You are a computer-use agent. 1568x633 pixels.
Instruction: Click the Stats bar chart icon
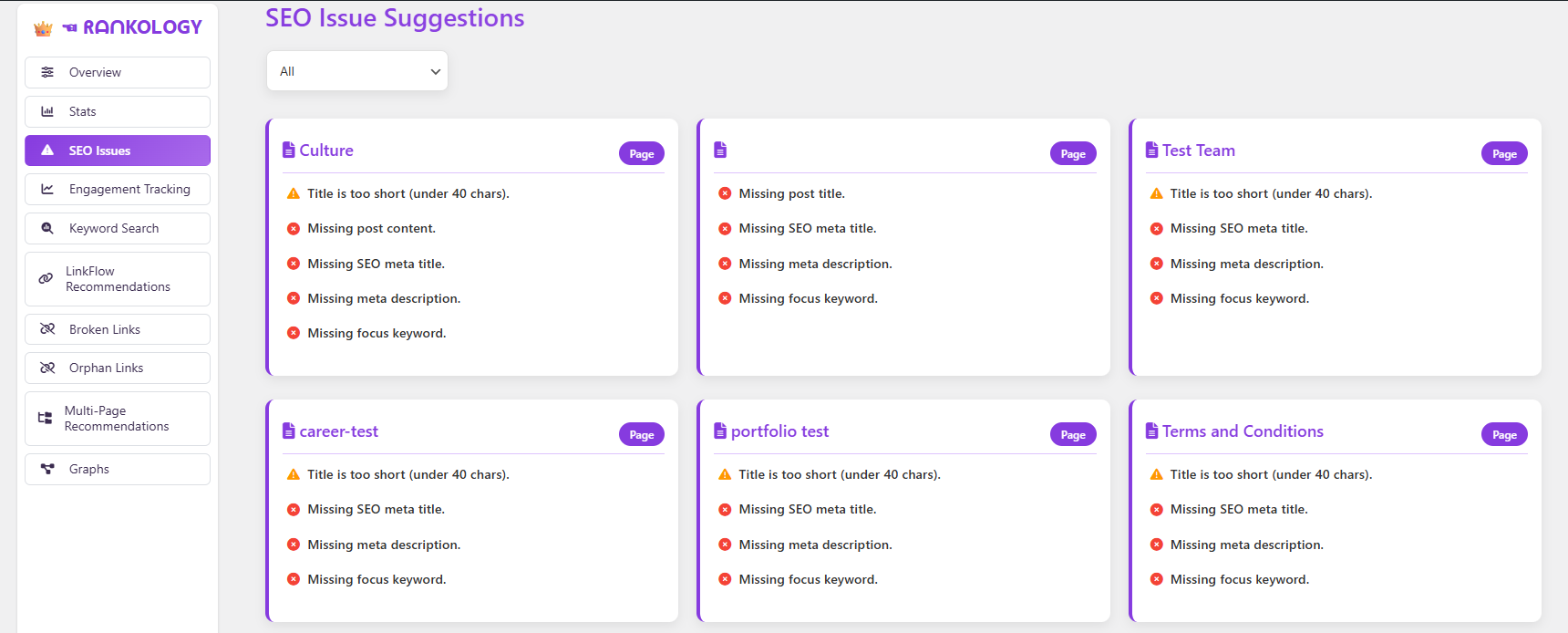pos(47,111)
